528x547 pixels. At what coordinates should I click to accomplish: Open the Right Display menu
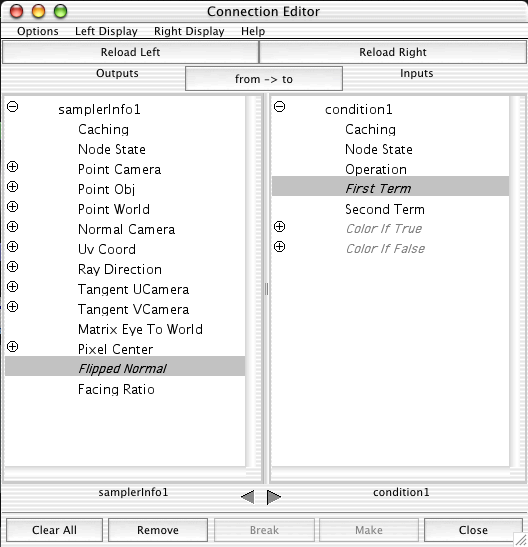point(189,31)
